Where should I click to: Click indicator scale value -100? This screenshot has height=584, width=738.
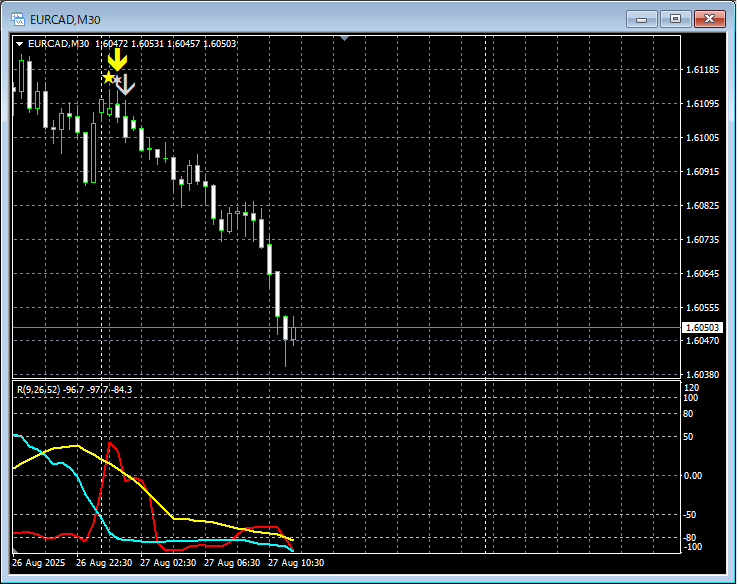click(x=691, y=547)
